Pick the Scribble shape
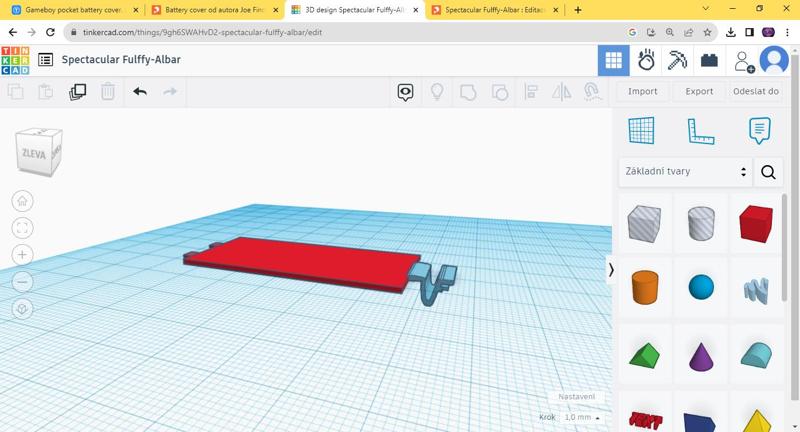 coord(756,290)
